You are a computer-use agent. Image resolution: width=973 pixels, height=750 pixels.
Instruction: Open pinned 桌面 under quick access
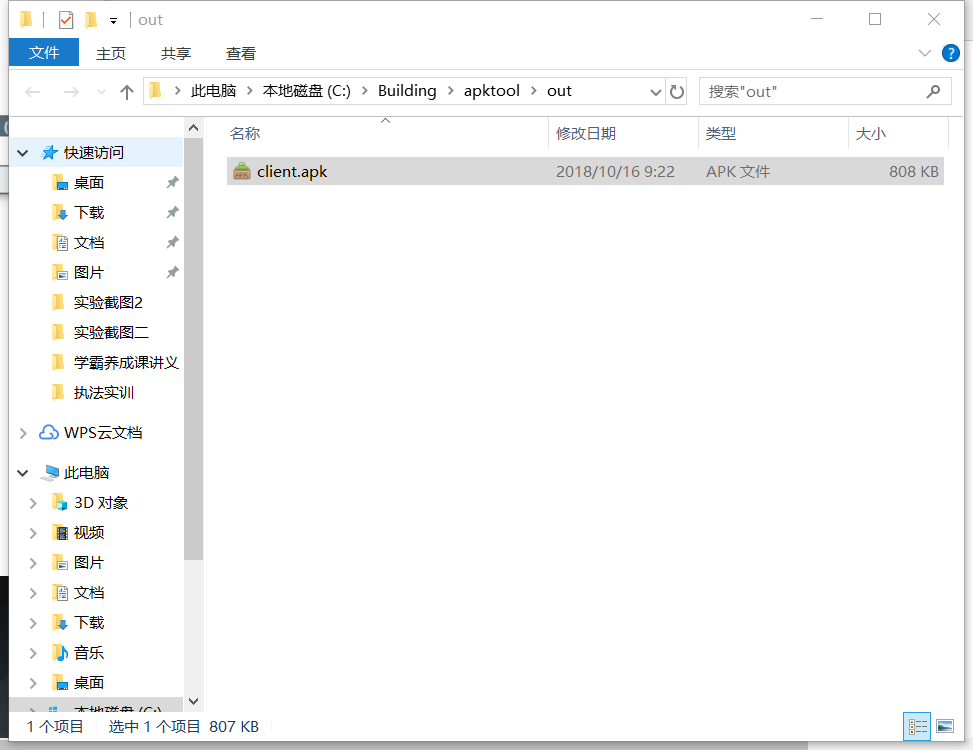(x=89, y=183)
